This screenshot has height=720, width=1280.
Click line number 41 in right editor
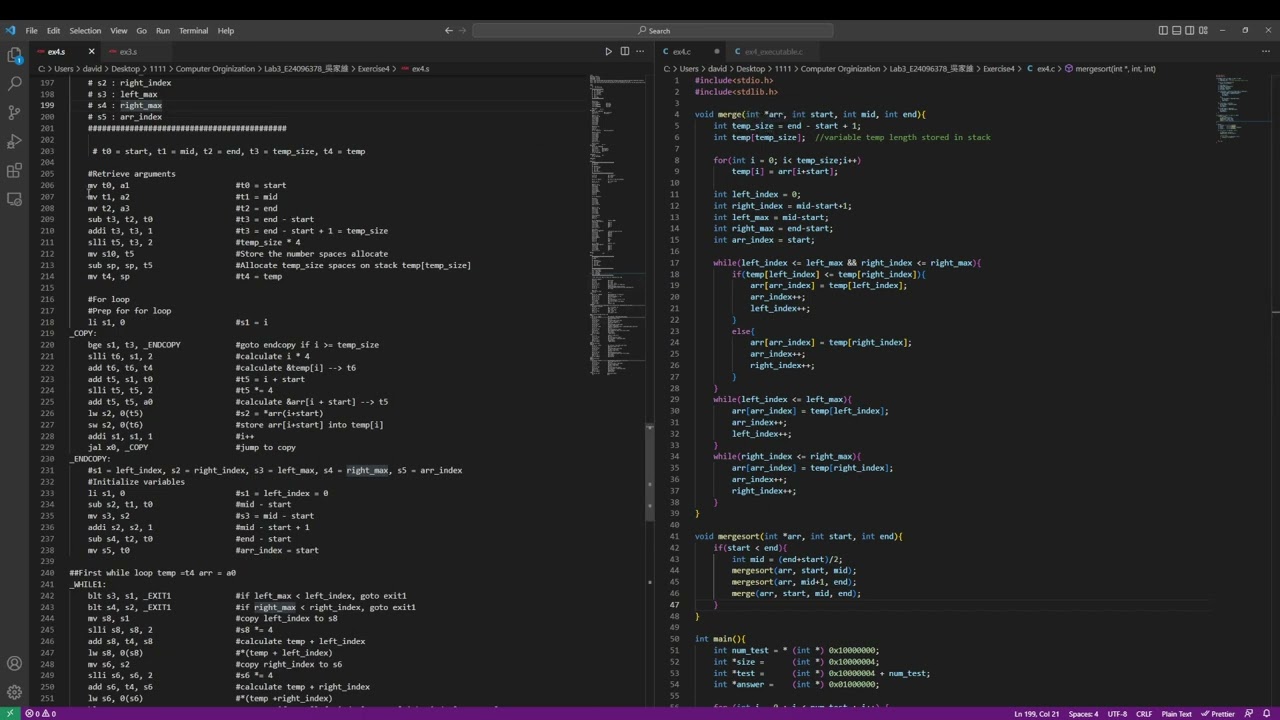click(675, 536)
